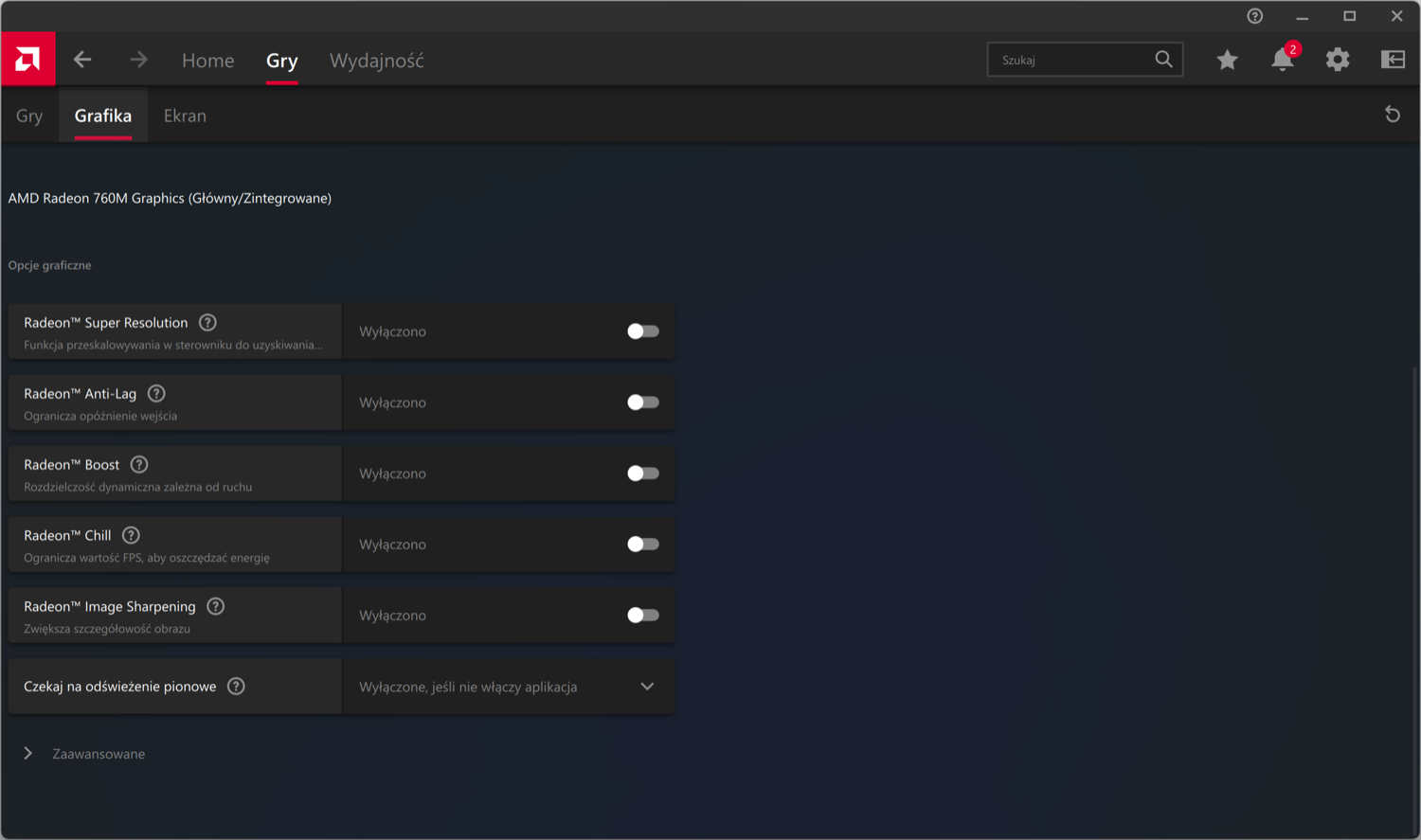This screenshot has width=1421, height=840.
Task: Show help for Czekaj na odświeżenie pionowe
Action: tap(237, 687)
